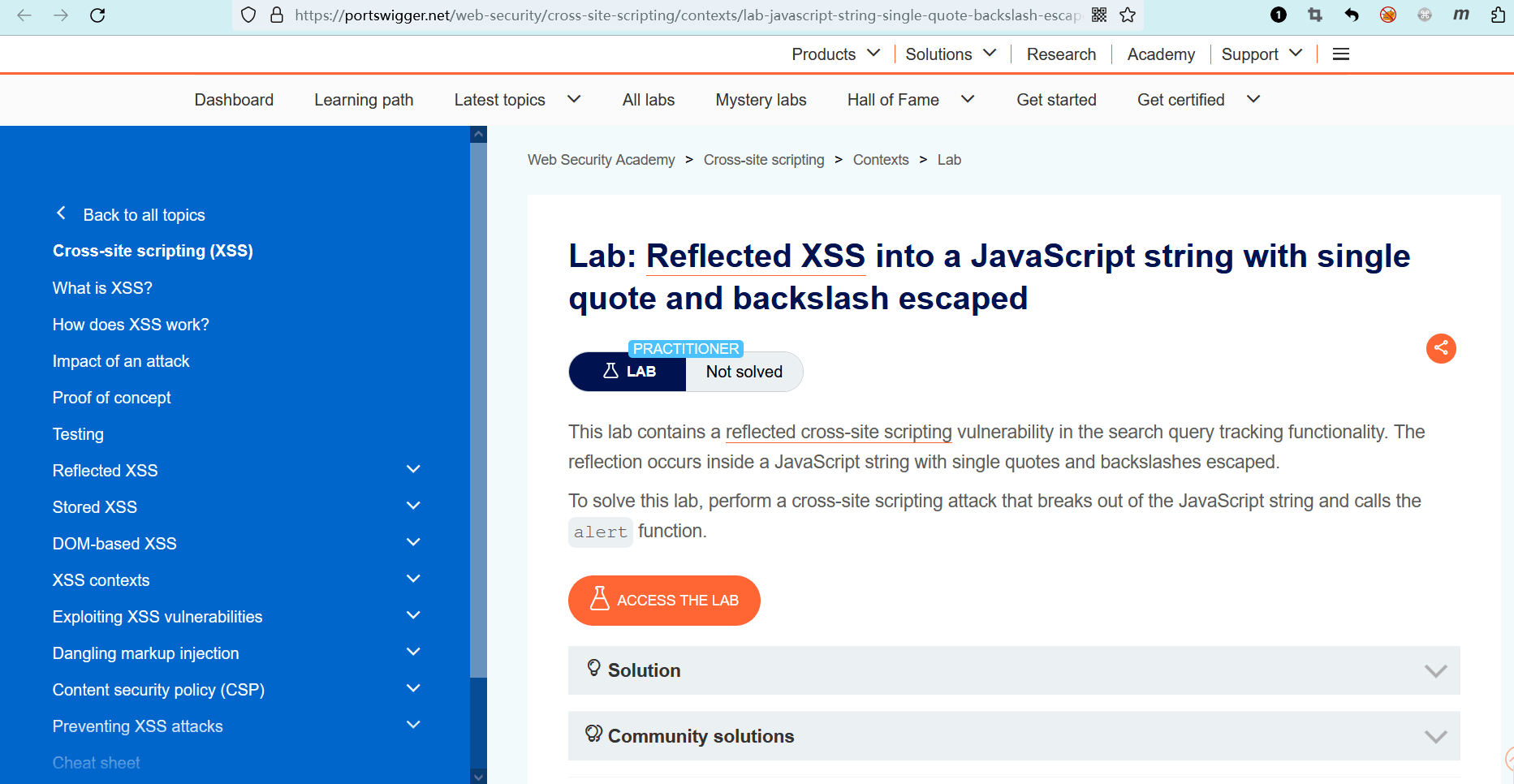This screenshot has width=1514, height=784.
Task: Click the orange share icon
Action: pyautogui.click(x=1441, y=349)
